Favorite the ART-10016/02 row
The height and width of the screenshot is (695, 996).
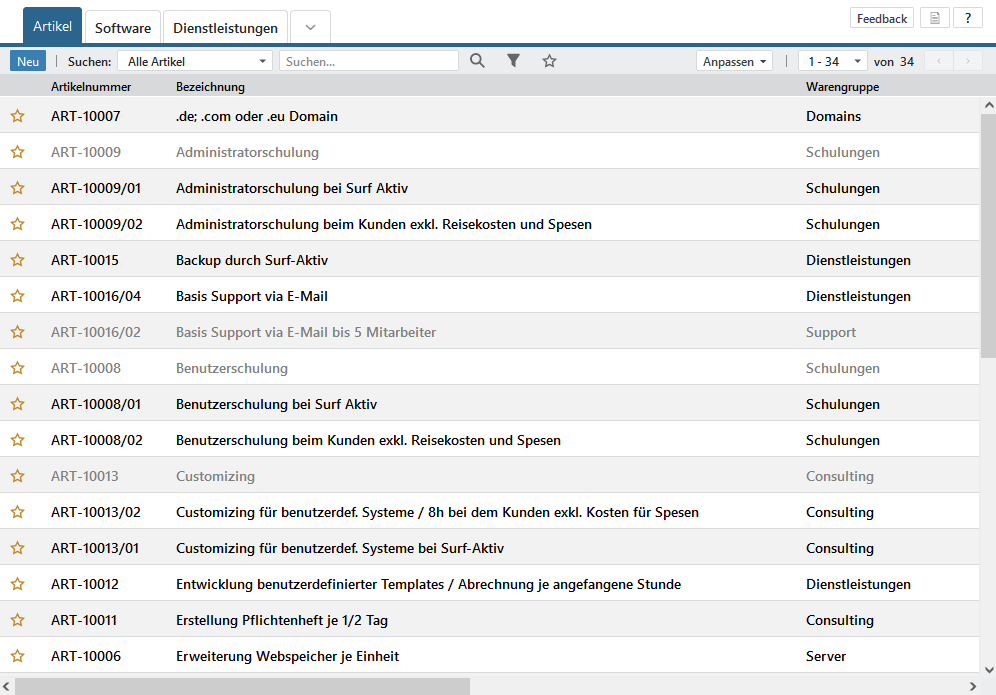point(18,332)
